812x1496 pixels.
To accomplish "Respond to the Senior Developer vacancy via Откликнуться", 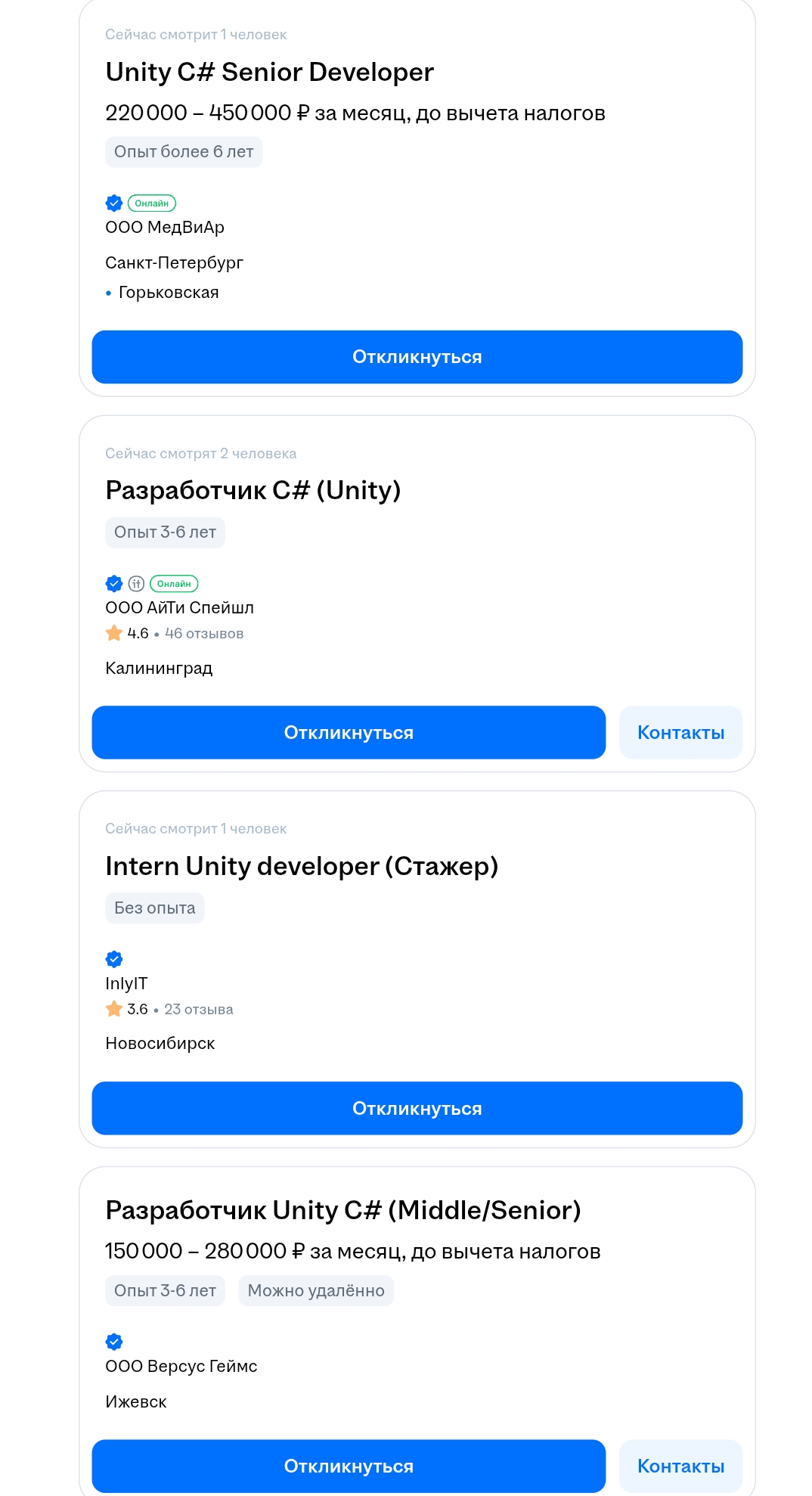I will click(417, 357).
